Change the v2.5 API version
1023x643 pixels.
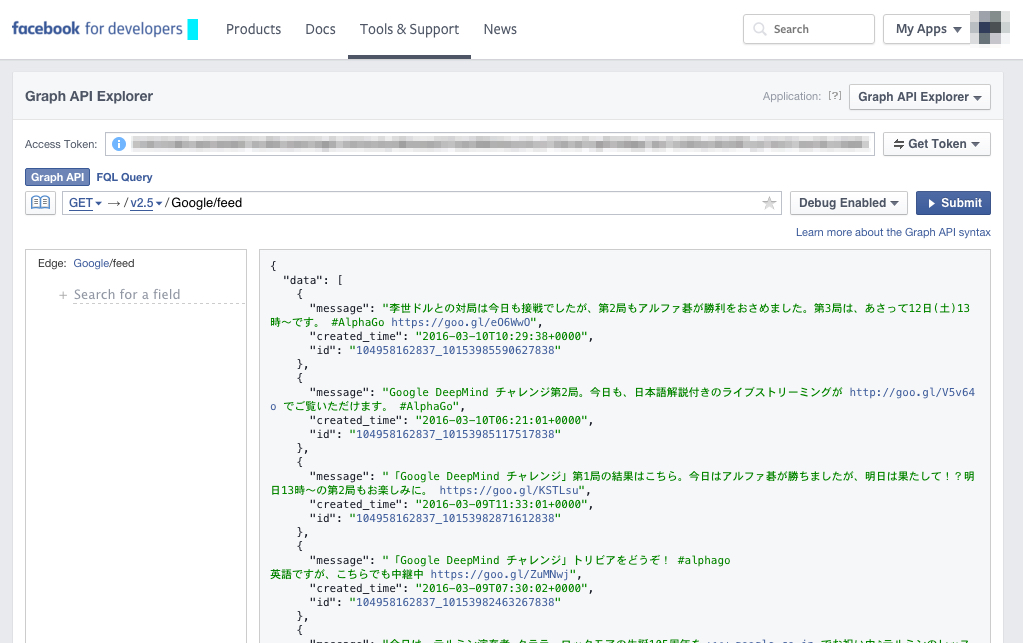click(x=145, y=203)
